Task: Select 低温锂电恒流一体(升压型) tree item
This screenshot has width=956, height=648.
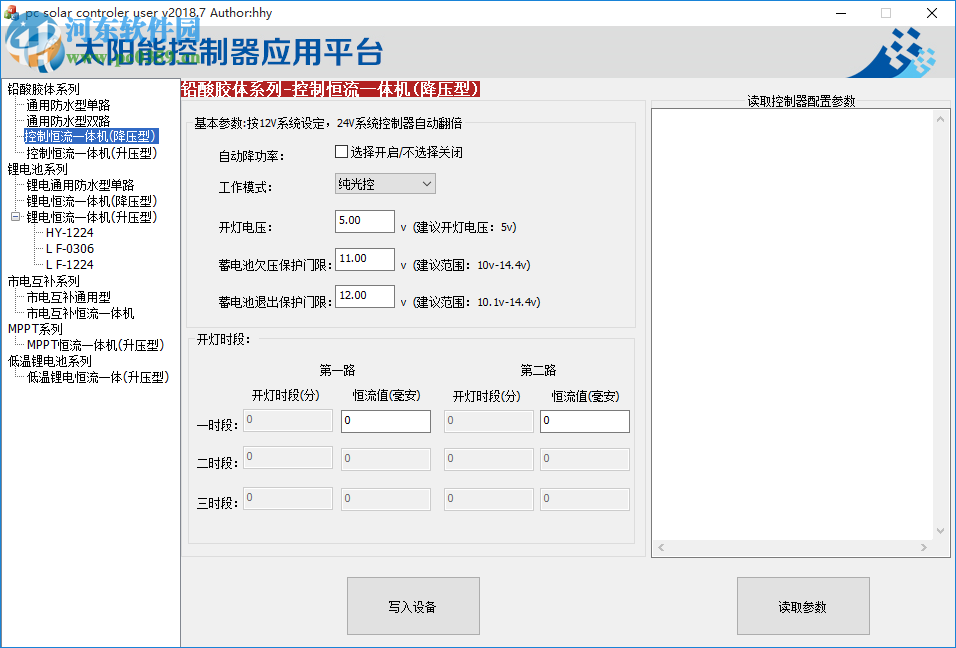Action: click(x=98, y=377)
